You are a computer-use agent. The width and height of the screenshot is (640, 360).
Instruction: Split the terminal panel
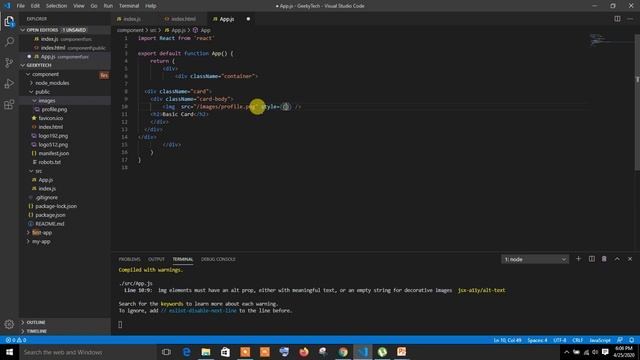(591, 259)
